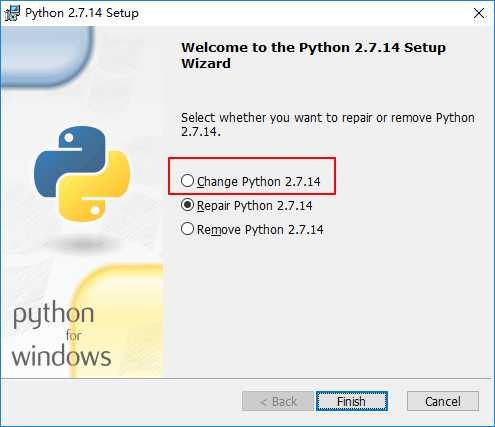Screen dimensions: 495x427
Task: Choose the Repair Python 2.7.14 radio option
Action: (x=187, y=205)
